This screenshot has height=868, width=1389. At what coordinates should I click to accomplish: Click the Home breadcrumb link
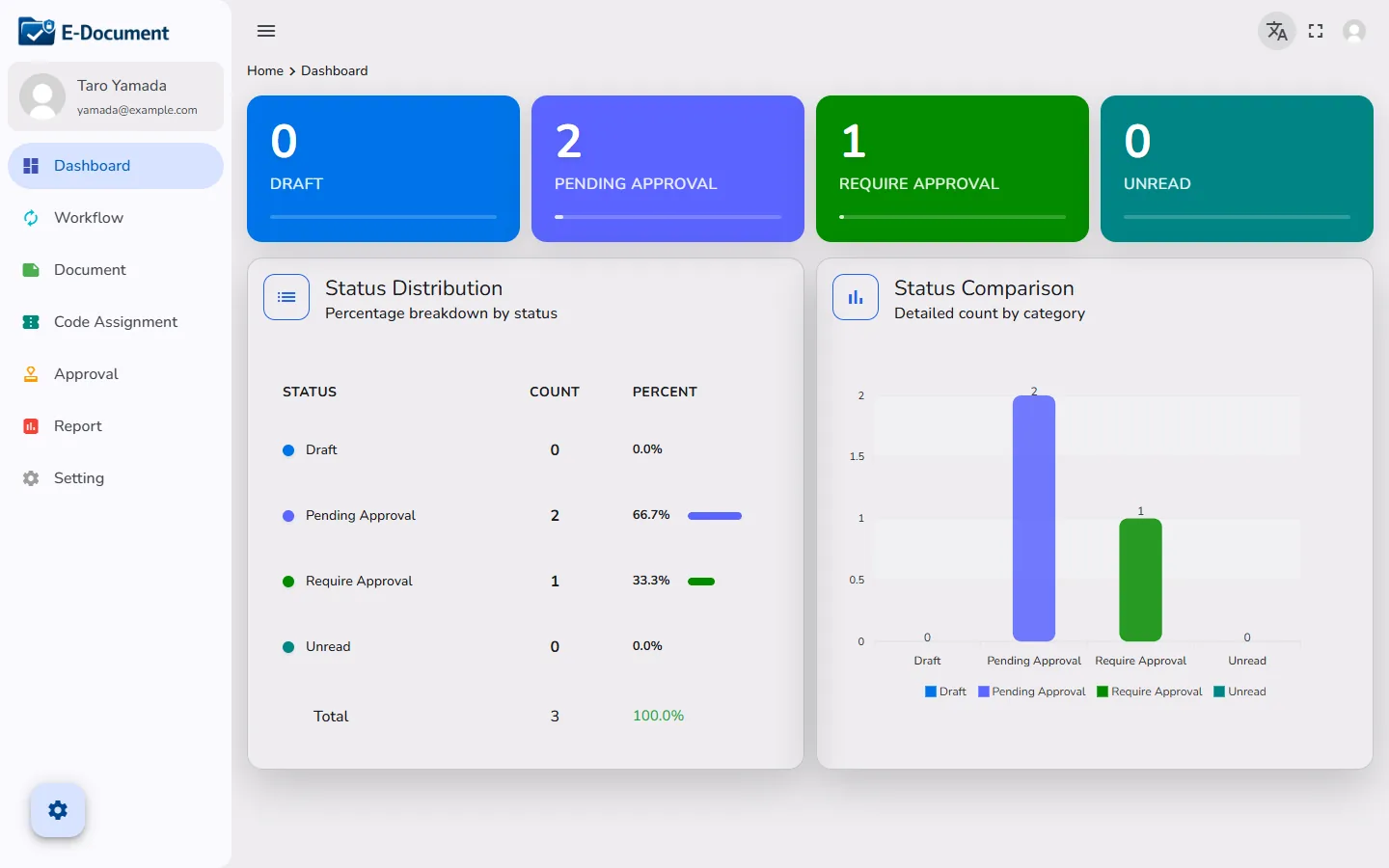265,70
